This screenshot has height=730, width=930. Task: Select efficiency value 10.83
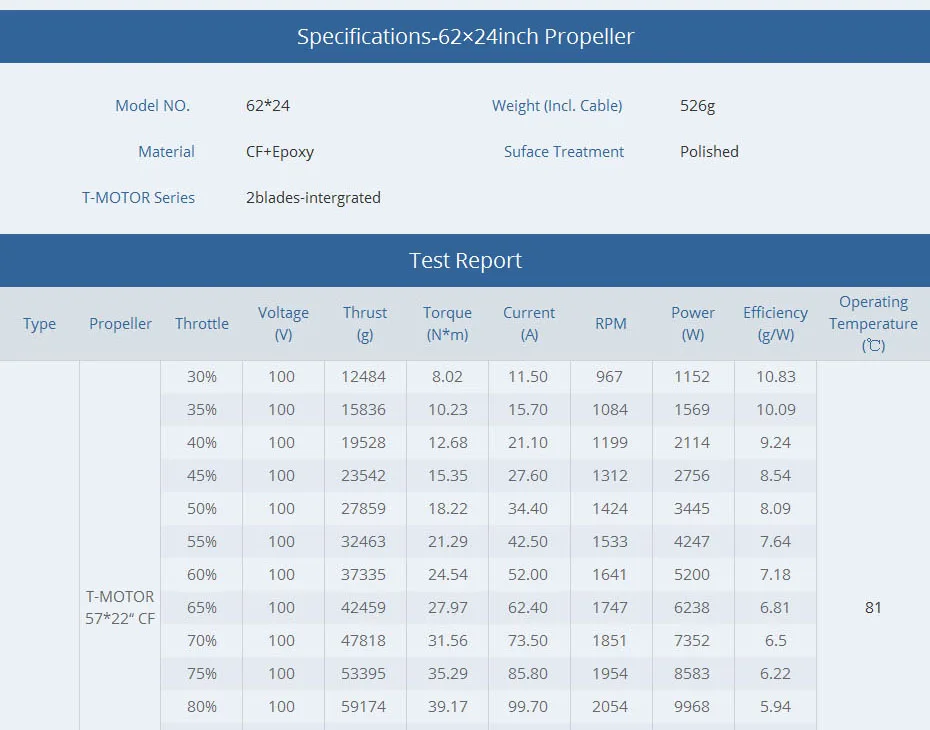[776, 377]
